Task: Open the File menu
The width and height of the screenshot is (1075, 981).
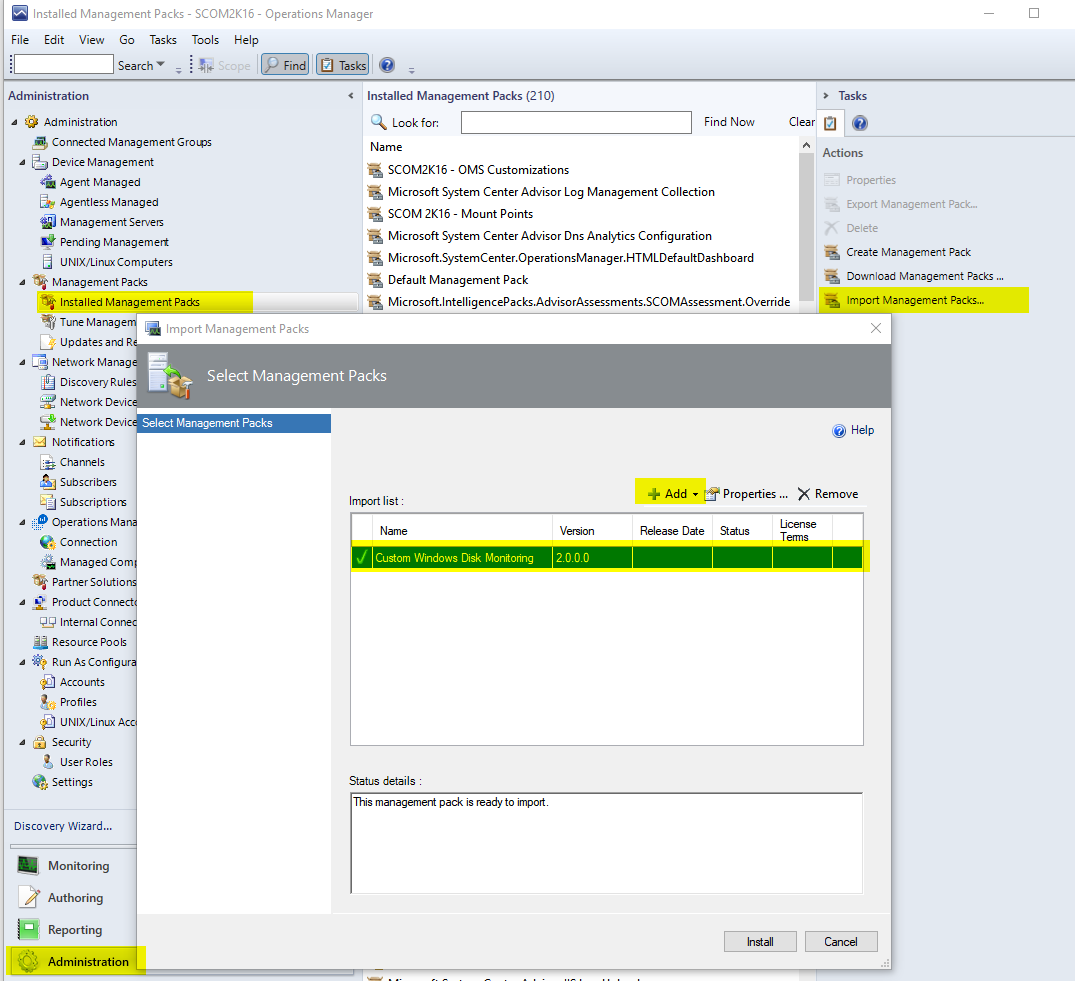Action: point(20,40)
